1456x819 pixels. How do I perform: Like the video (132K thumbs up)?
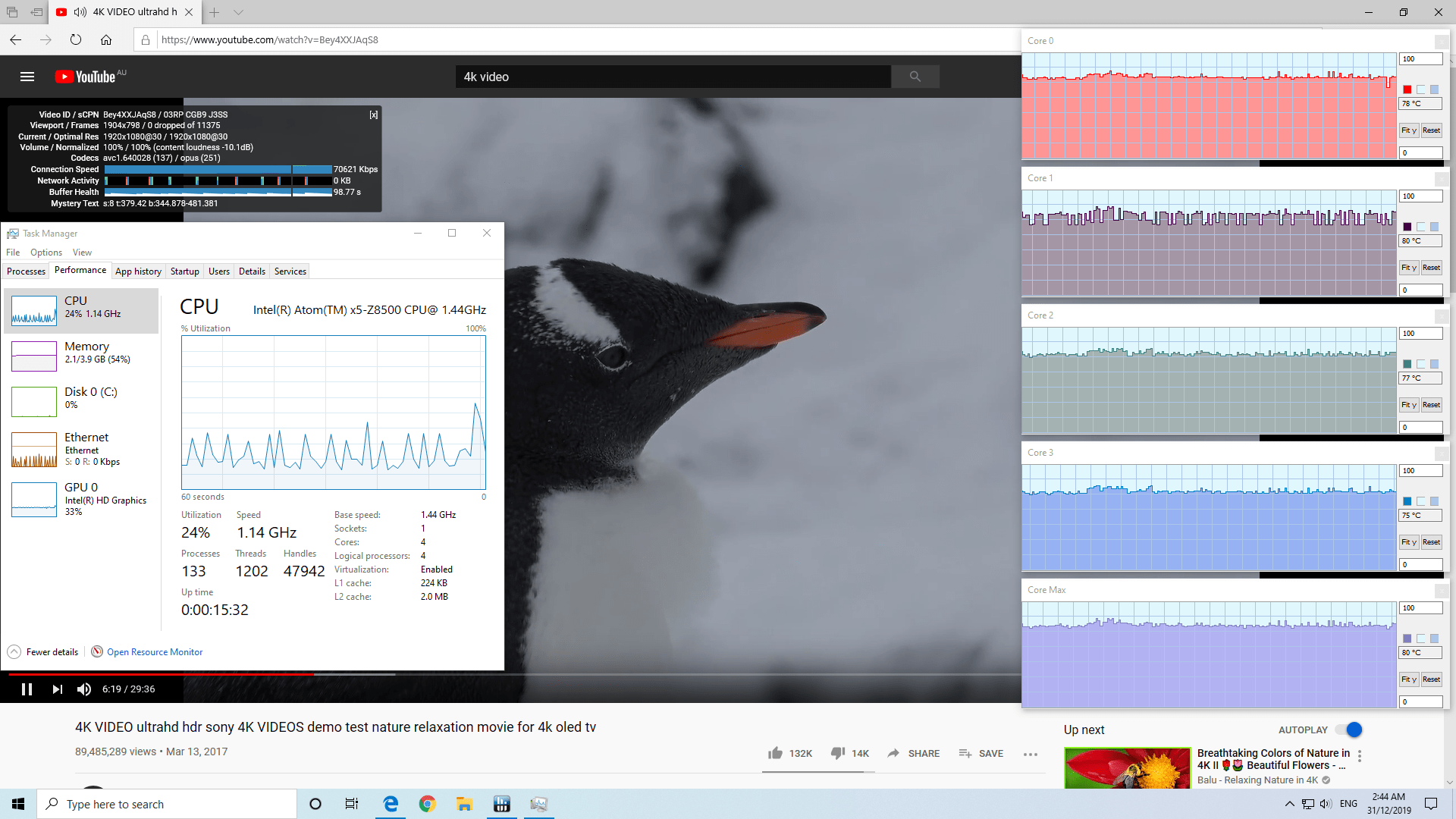[789, 753]
